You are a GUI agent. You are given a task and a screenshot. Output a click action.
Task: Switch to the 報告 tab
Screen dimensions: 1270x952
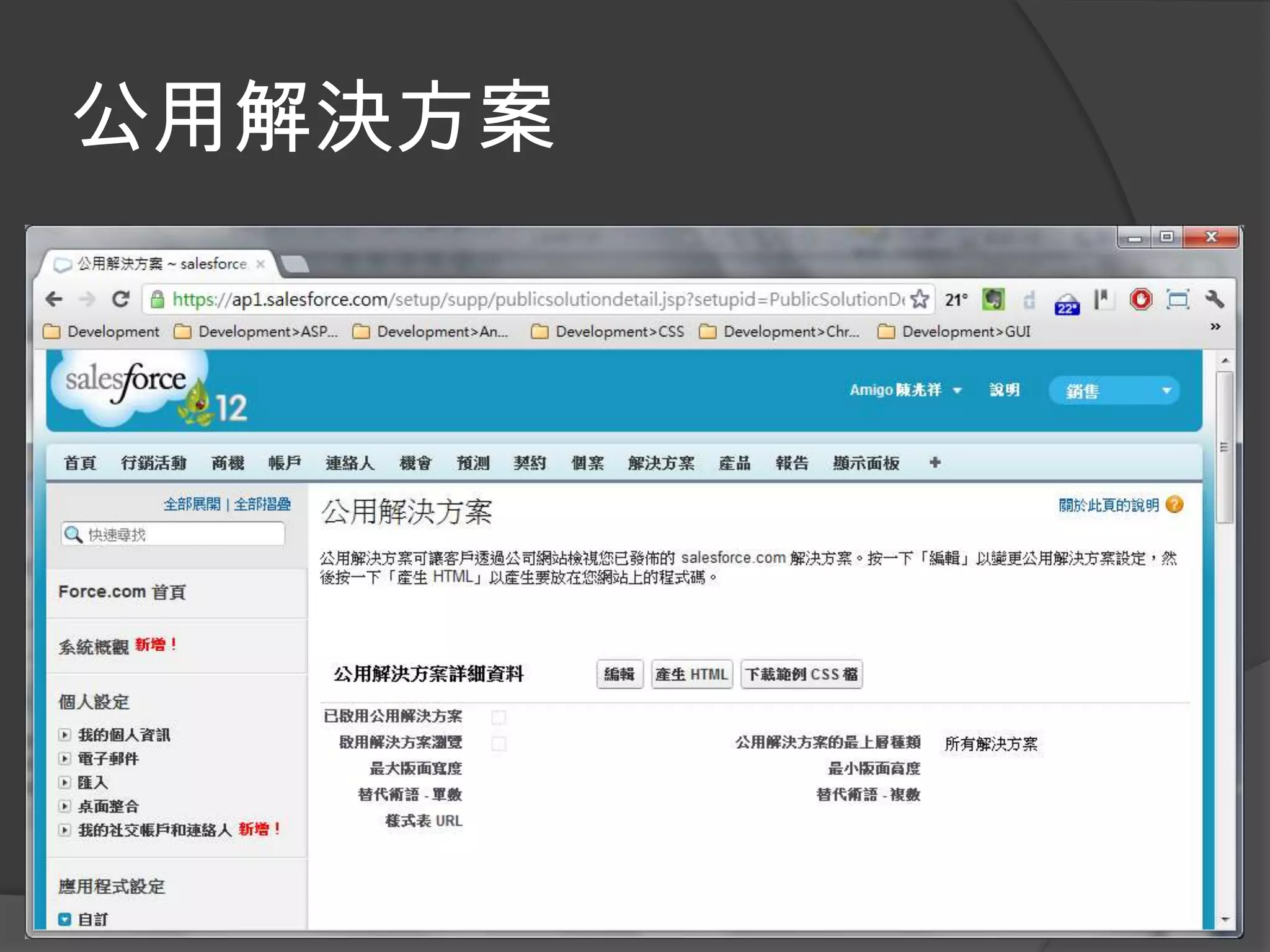792,463
